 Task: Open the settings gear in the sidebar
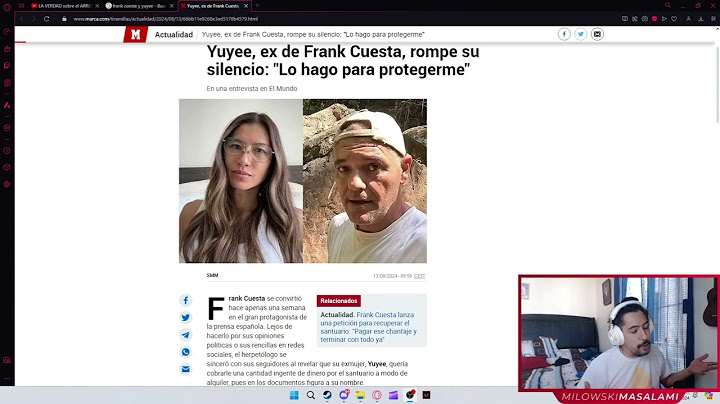pyautogui.click(x=7, y=185)
